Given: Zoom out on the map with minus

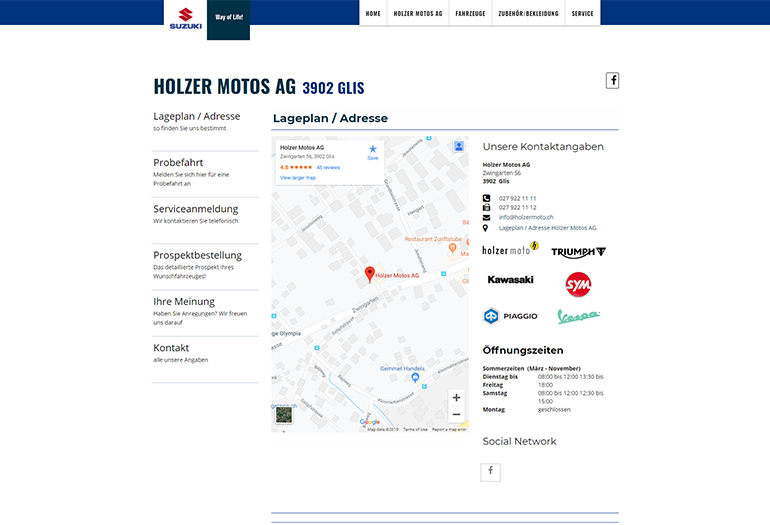Looking at the screenshot, I should tap(456, 414).
